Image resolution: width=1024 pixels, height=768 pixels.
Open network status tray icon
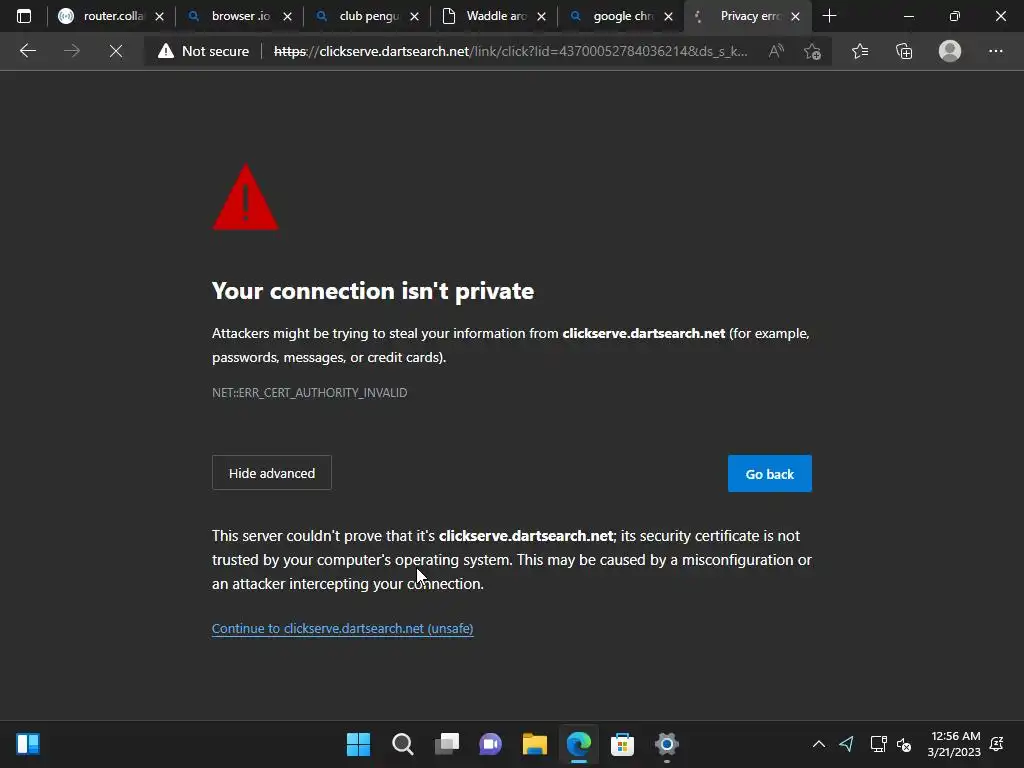pos(878,744)
